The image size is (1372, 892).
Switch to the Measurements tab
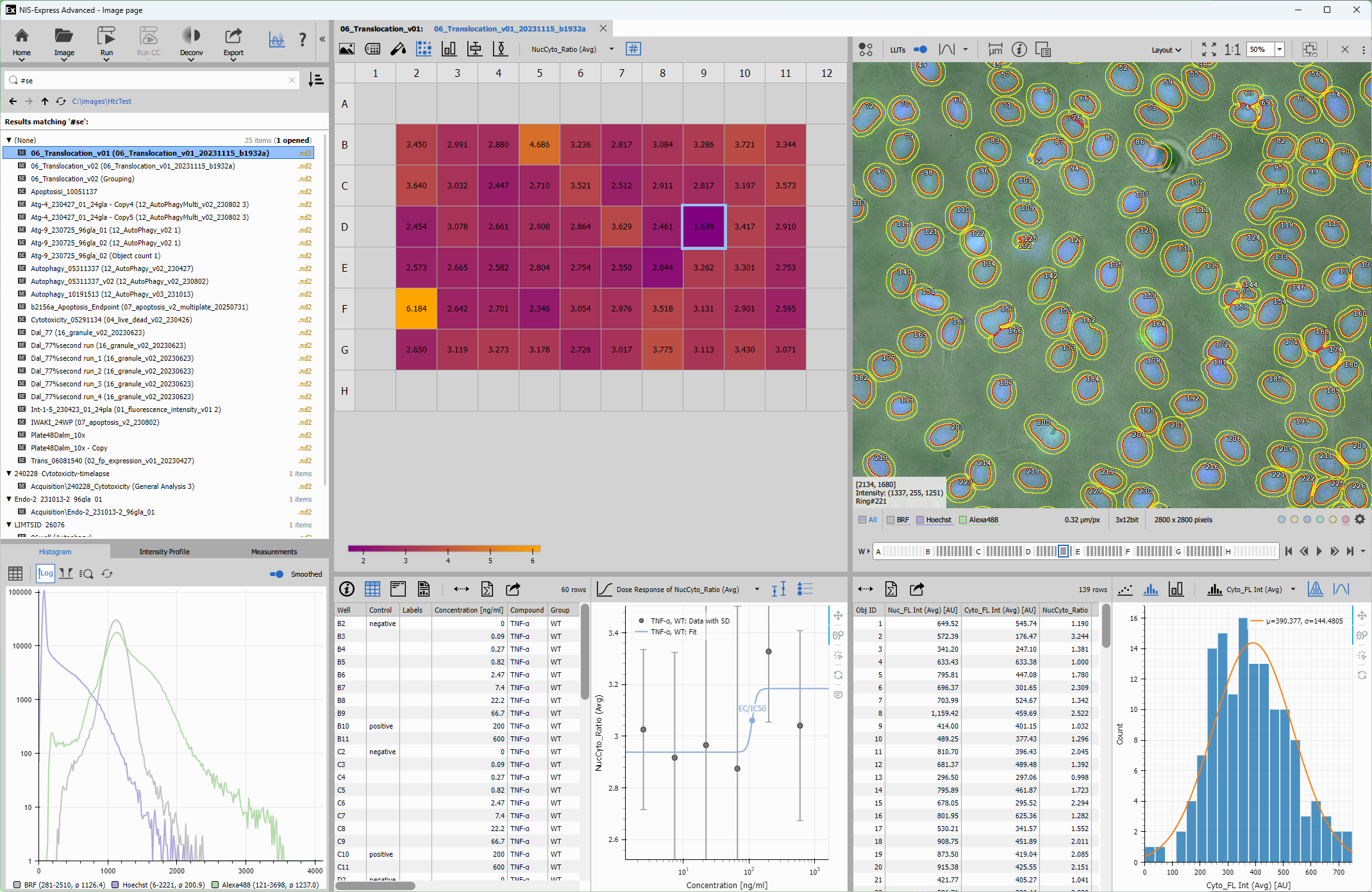[274, 552]
